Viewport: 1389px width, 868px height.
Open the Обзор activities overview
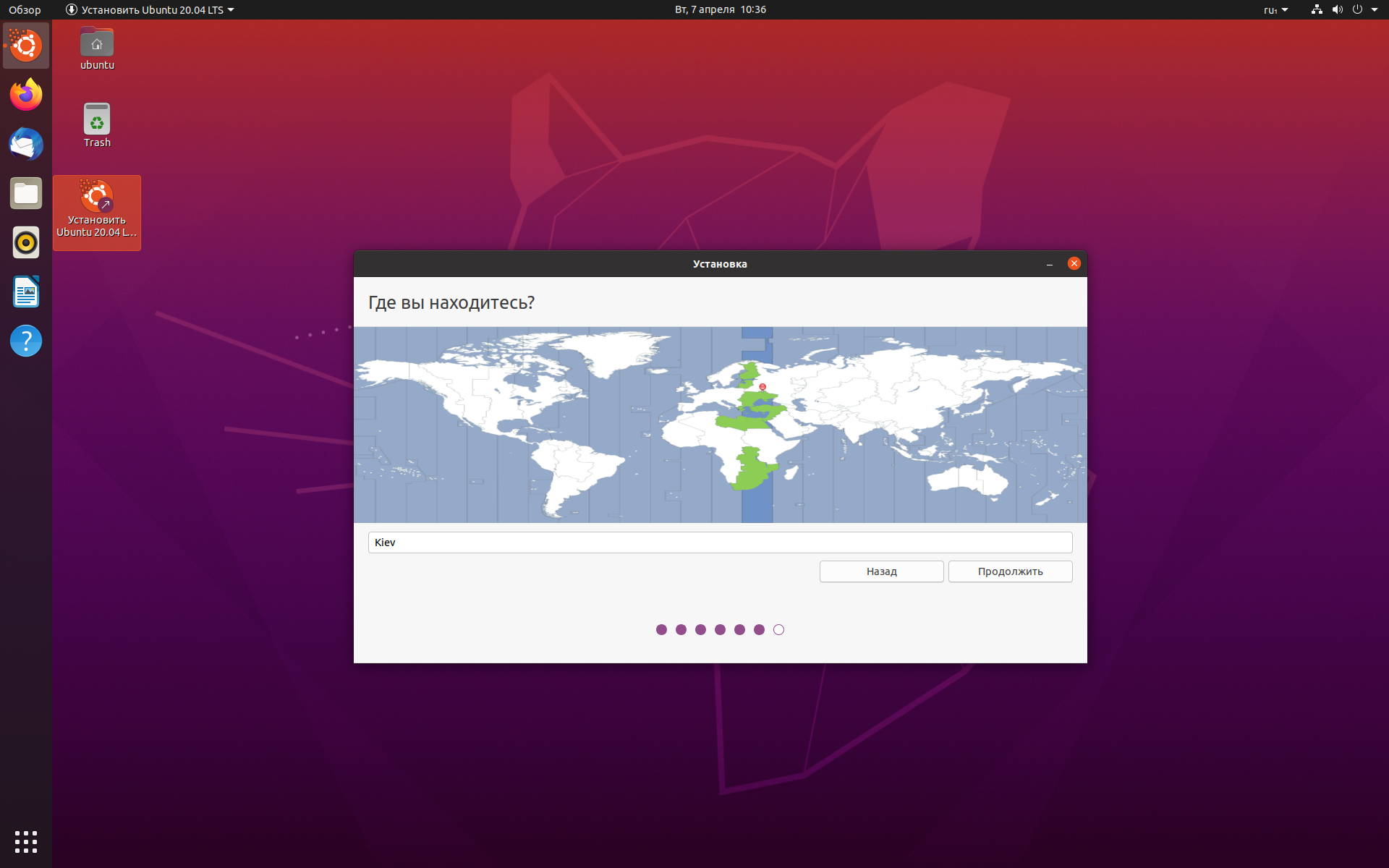[x=25, y=9]
